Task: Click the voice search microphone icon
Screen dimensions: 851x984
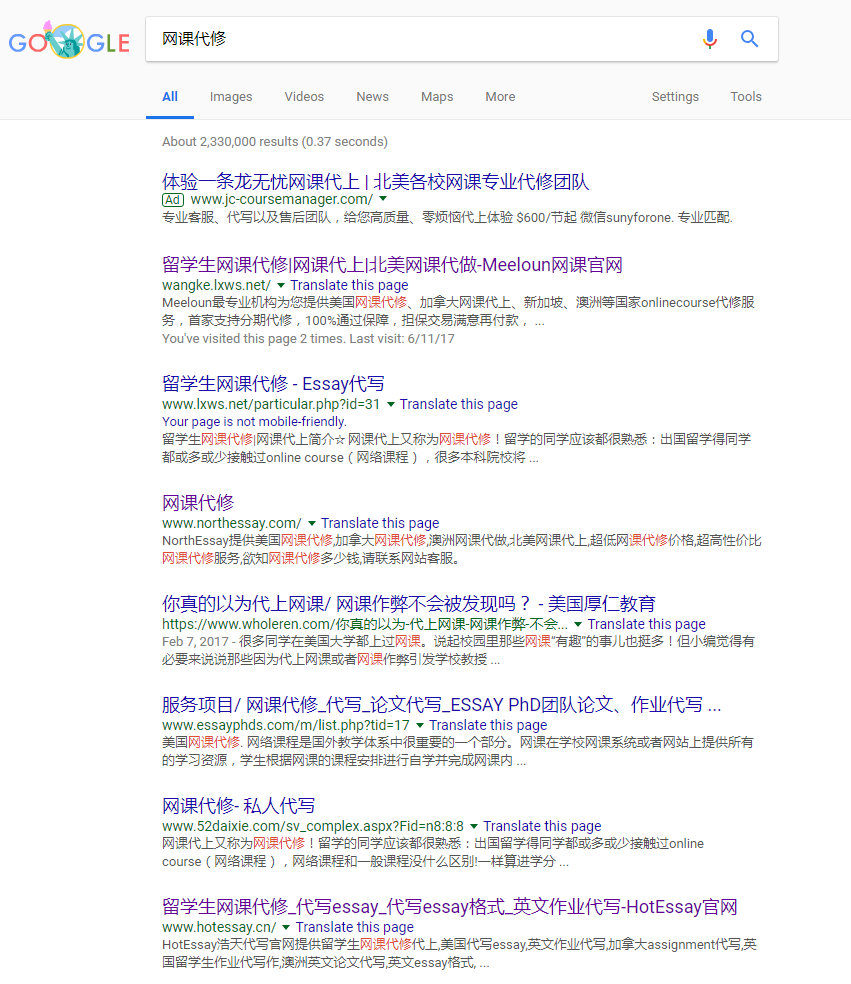Action: point(710,39)
